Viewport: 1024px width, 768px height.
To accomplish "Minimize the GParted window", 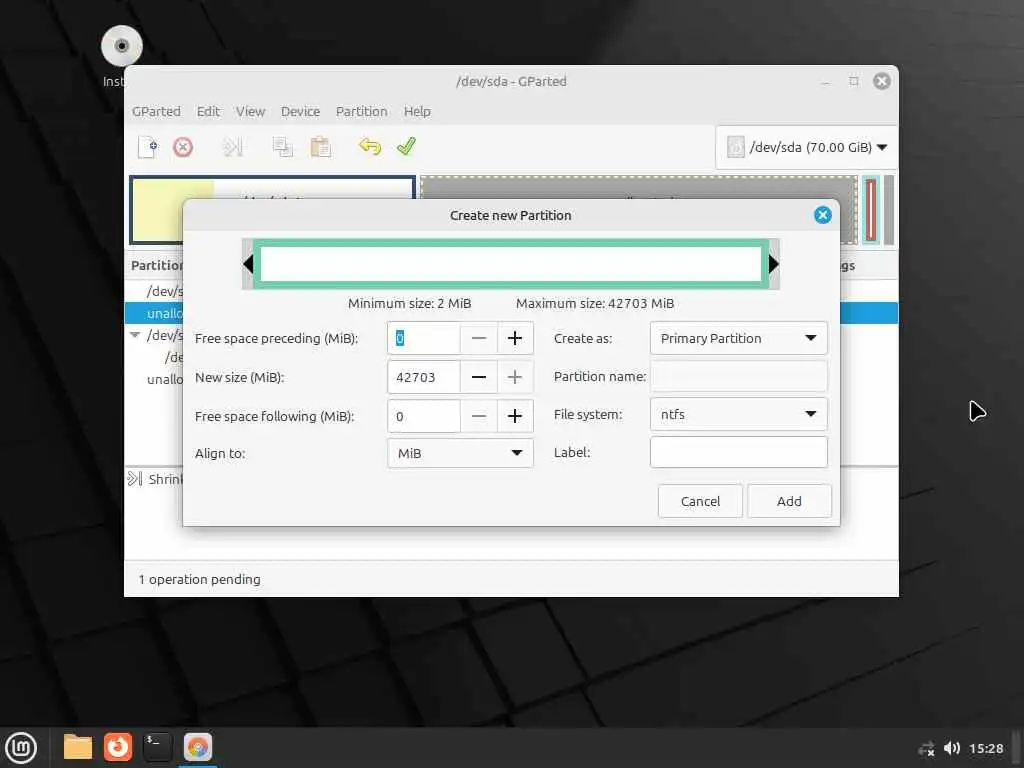I will tap(826, 81).
